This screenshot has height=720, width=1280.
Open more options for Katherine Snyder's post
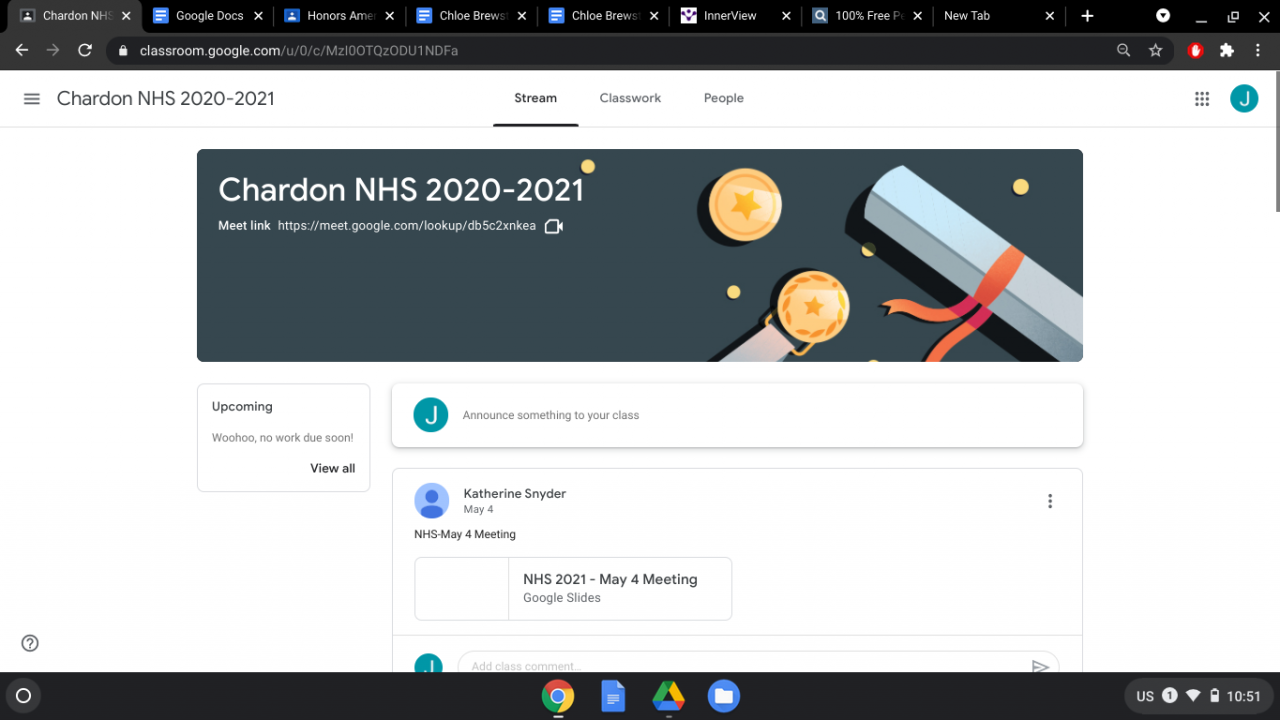(x=1050, y=501)
